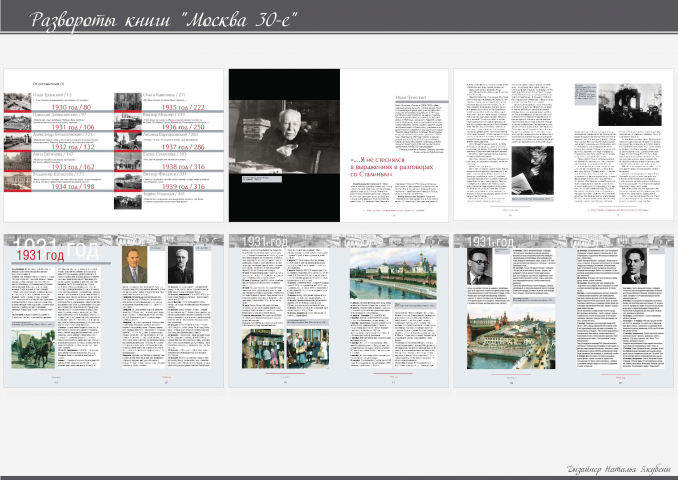Viewport: 678px width, 480px height.
Task: Click the title "Развороты книги Москва 30-е"
Action: click(x=163, y=20)
